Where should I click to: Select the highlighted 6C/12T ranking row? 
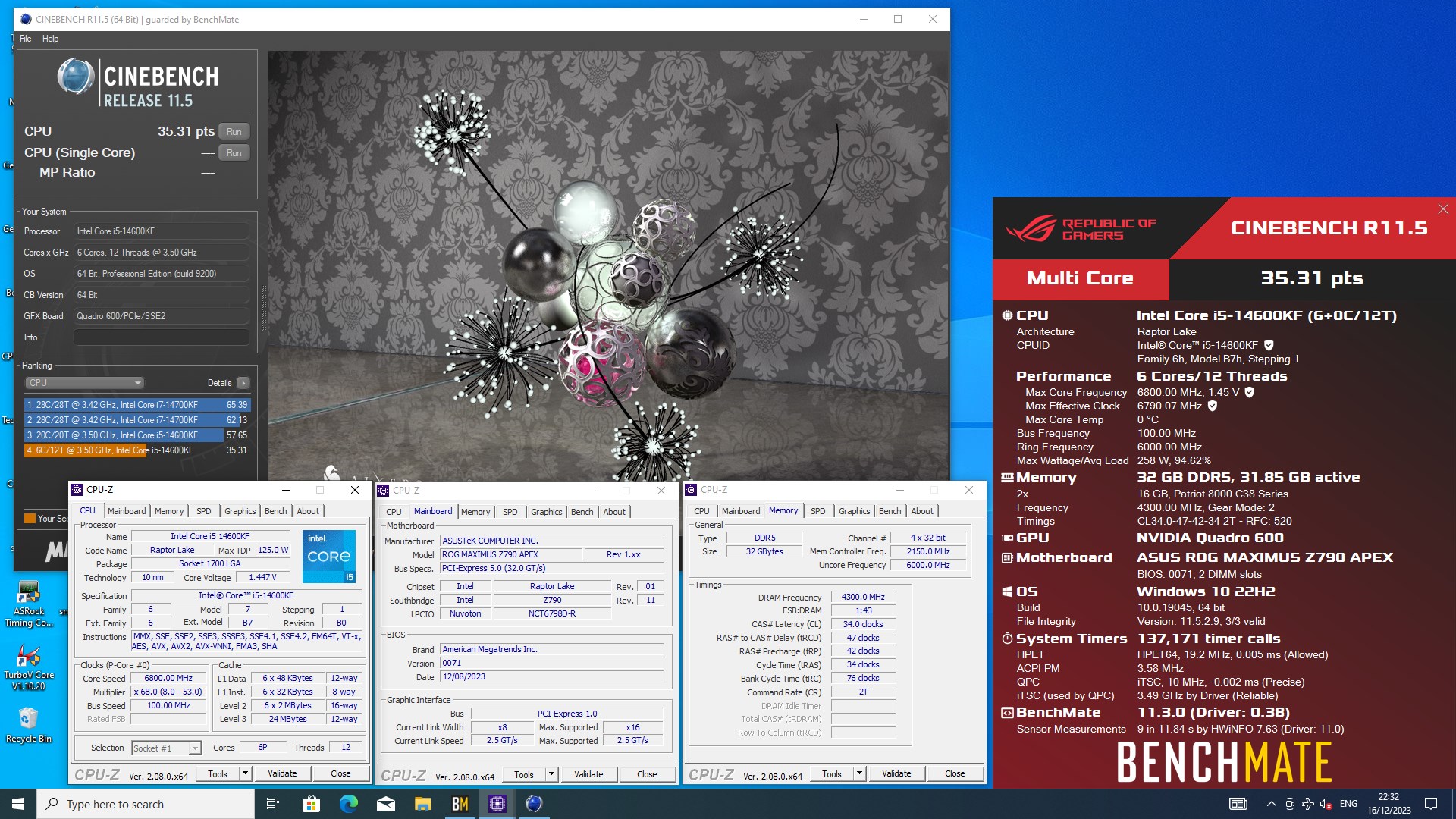click(x=136, y=450)
